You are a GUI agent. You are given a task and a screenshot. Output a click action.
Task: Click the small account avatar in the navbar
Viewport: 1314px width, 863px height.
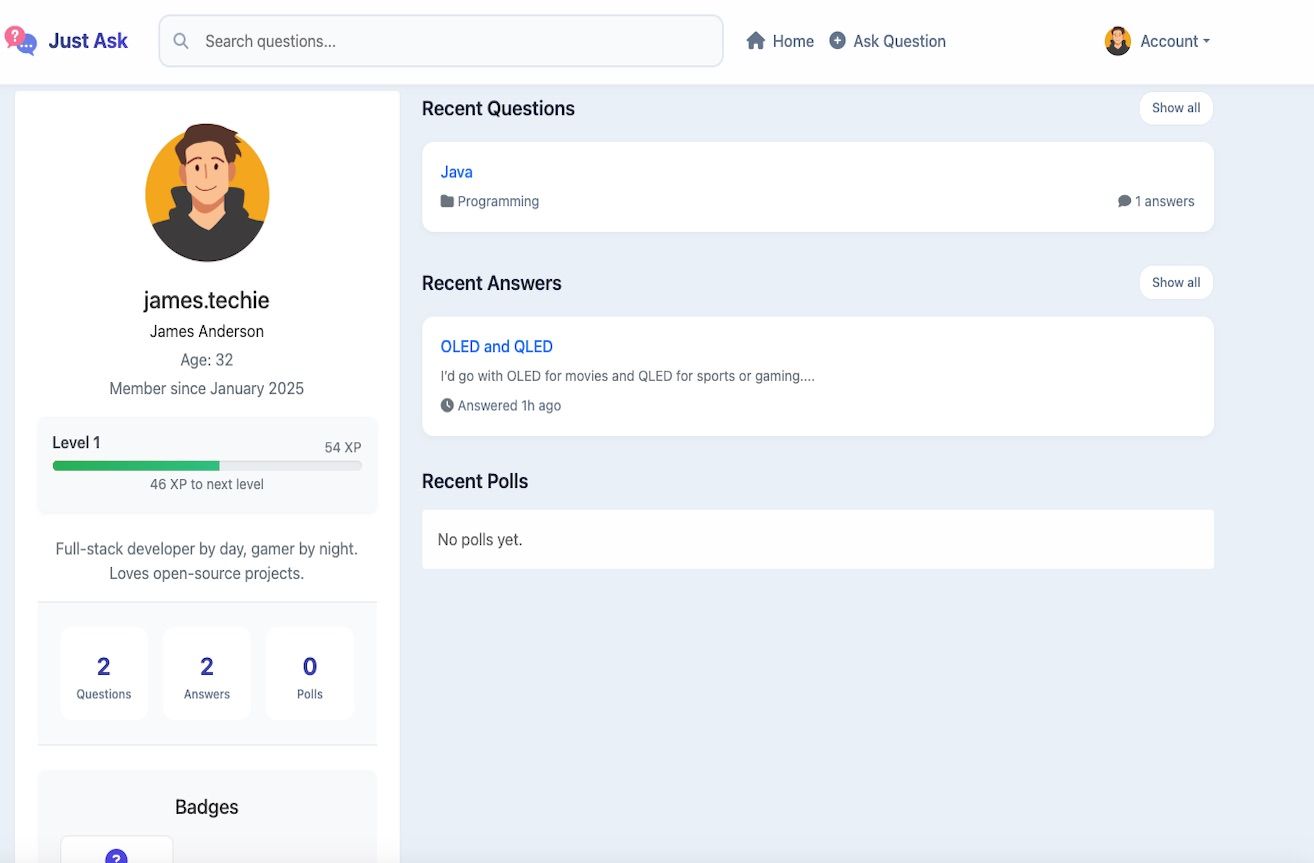1118,41
